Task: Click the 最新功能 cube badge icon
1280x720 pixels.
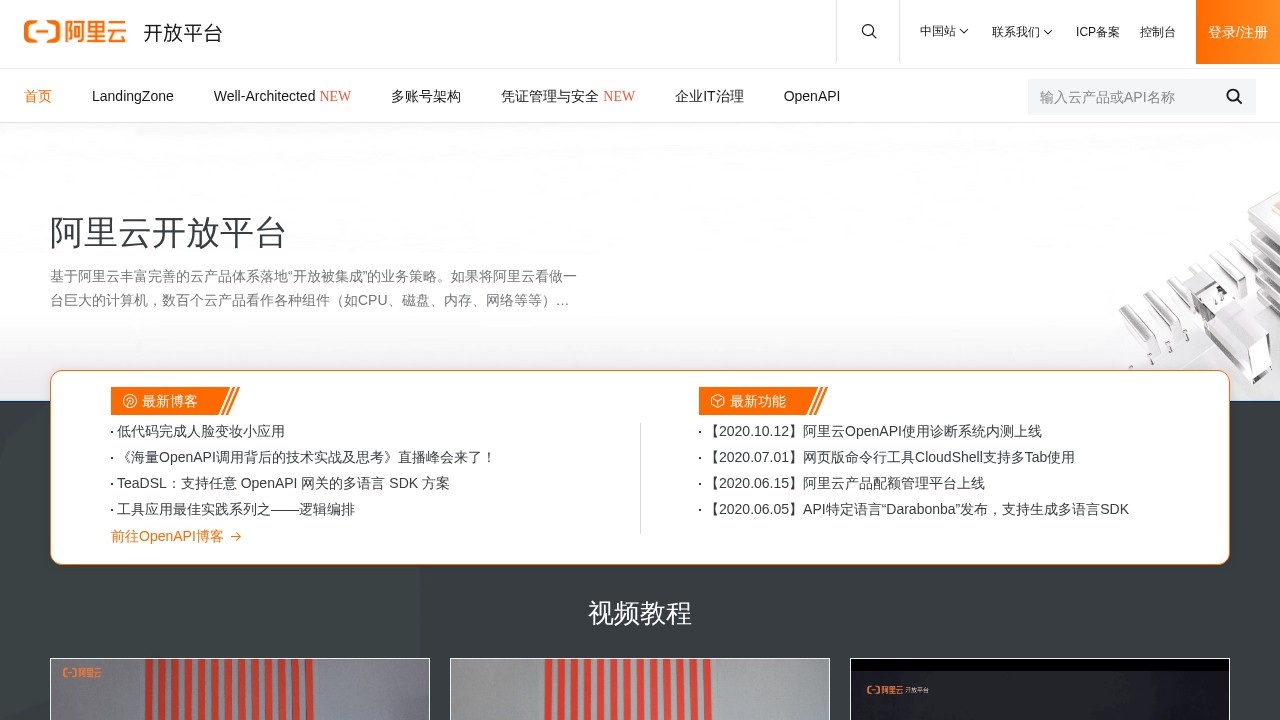Action: 718,401
